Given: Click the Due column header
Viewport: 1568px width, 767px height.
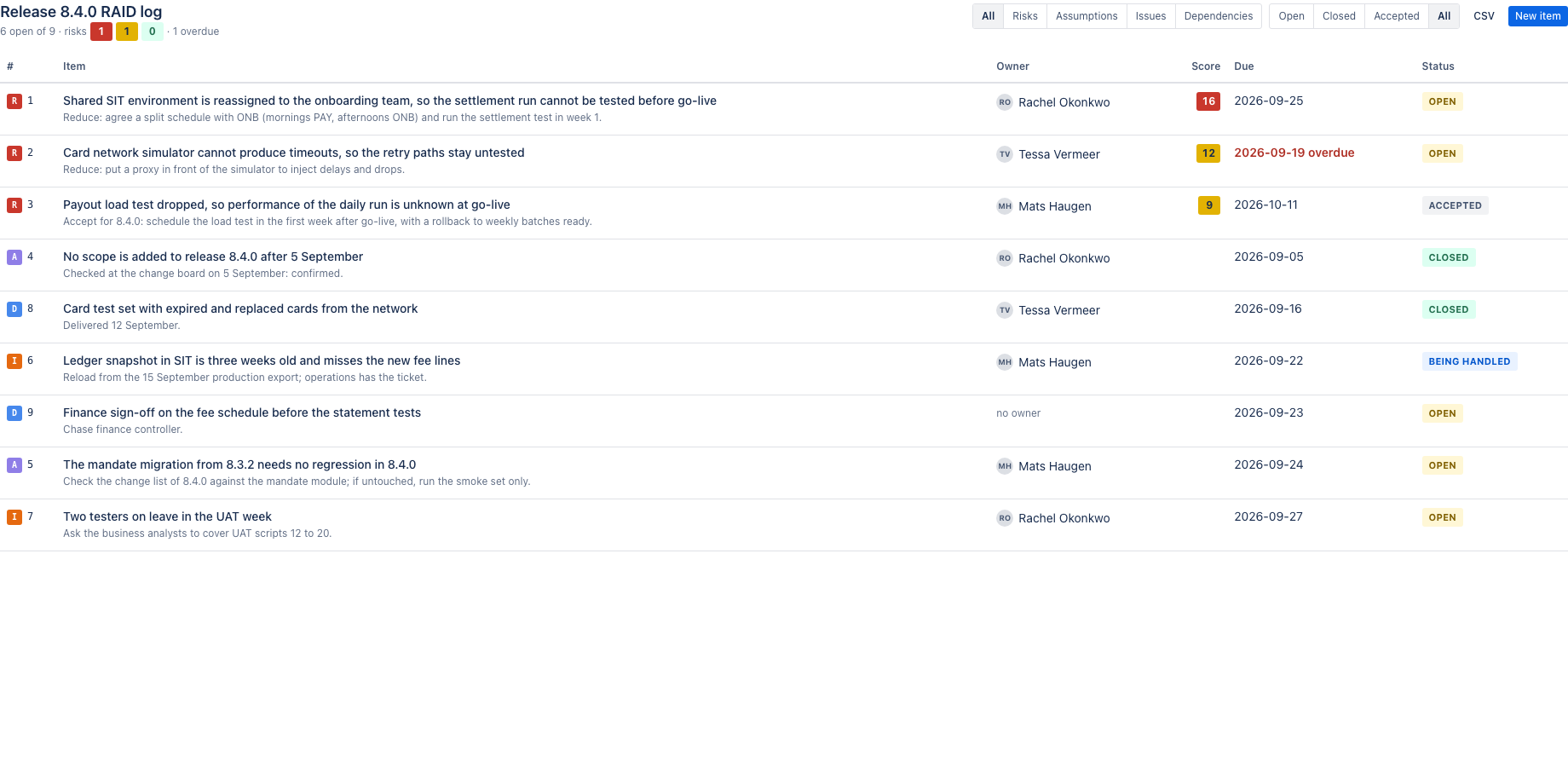Looking at the screenshot, I should [1244, 66].
